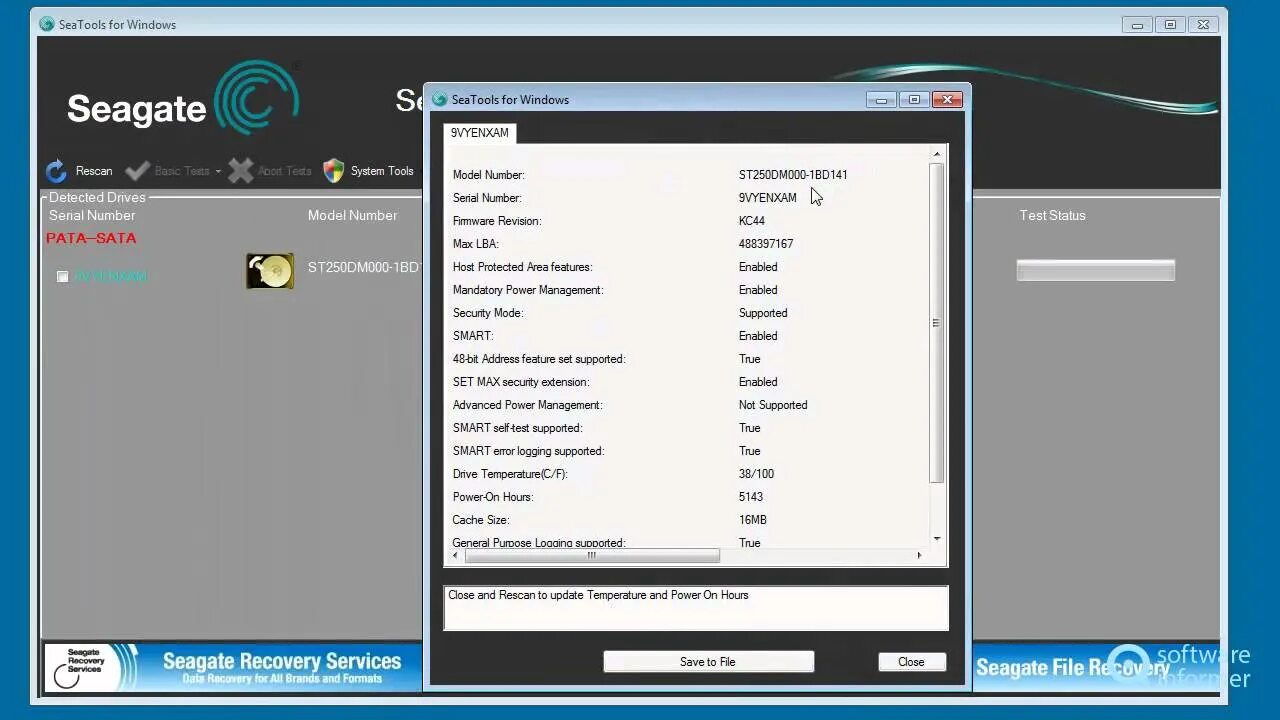
Task: Click 48-bit Address feature set label
Action: 539,359
